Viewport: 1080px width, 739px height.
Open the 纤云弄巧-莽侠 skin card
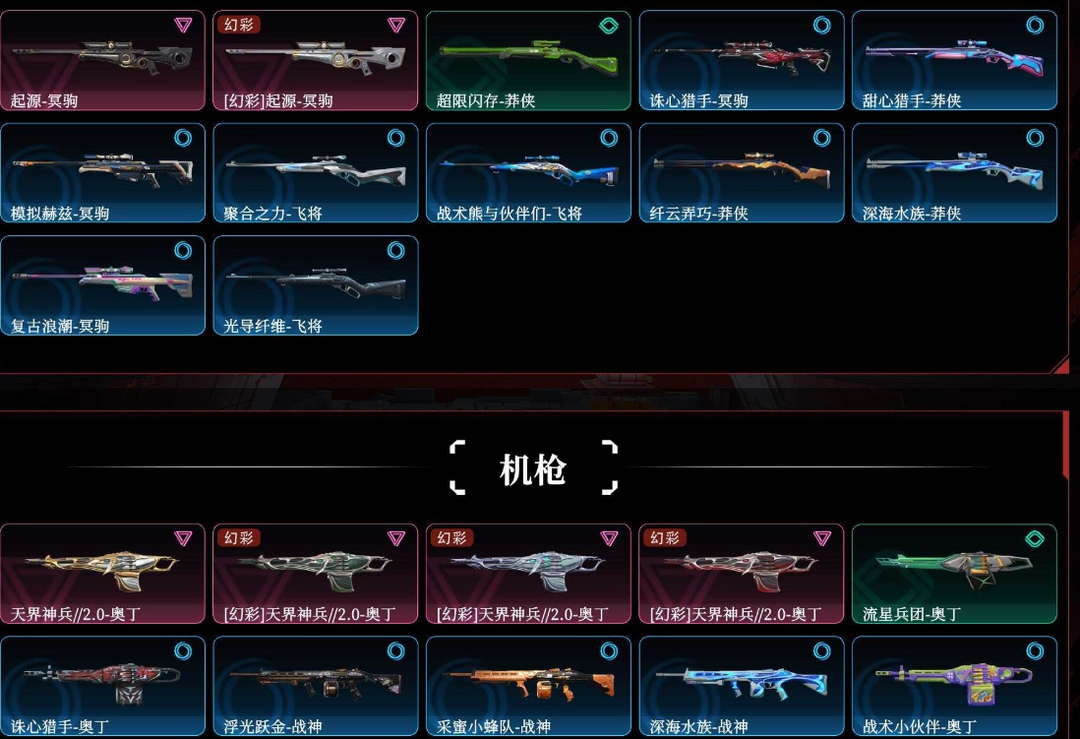(x=741, y=173)
